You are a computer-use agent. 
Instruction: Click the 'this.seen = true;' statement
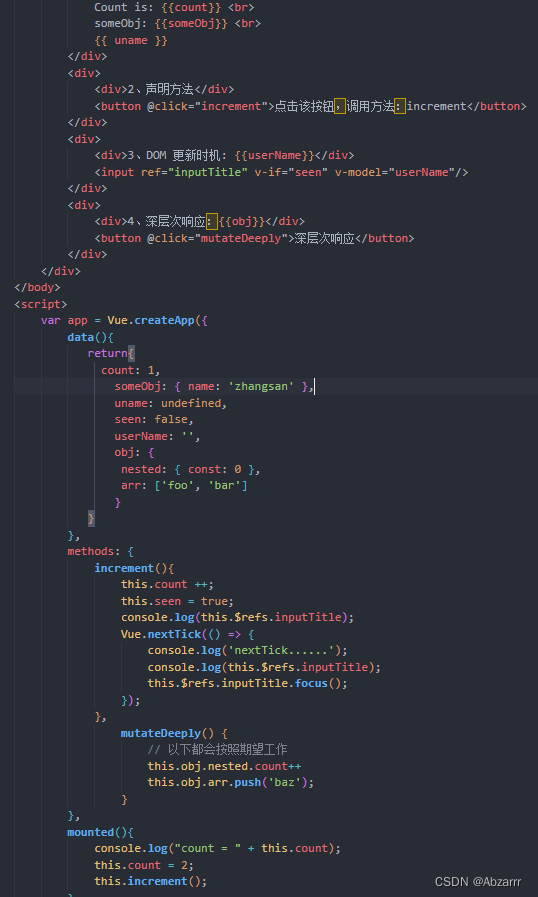tap(177, 601)
